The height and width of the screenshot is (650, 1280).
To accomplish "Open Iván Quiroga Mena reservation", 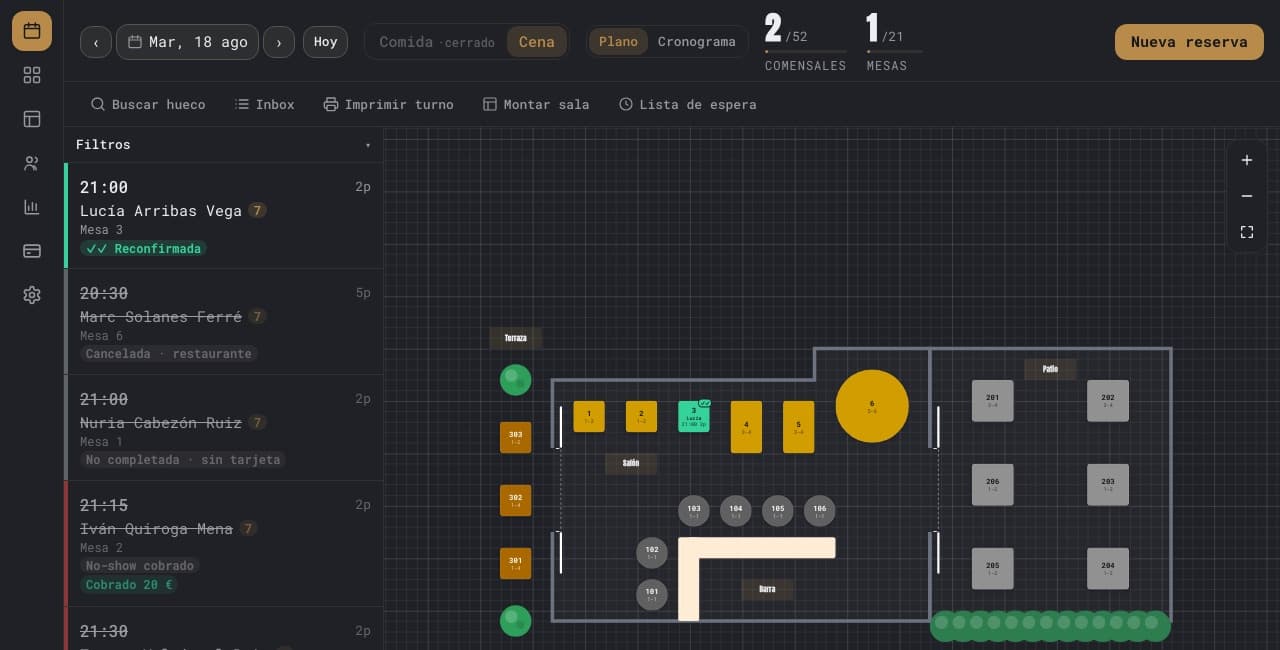I will pyautogui.click(x=223, y=544).
